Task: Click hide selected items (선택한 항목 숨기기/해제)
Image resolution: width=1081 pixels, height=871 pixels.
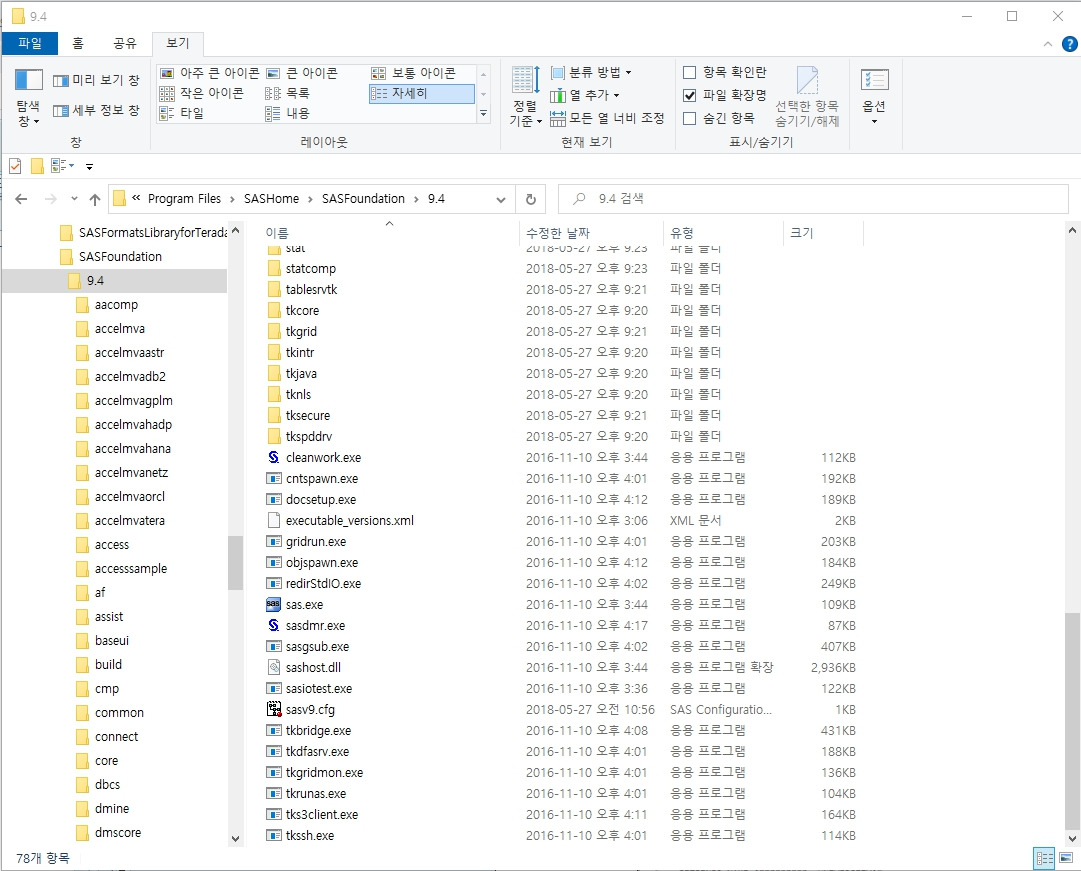Action: pos(807,97)
